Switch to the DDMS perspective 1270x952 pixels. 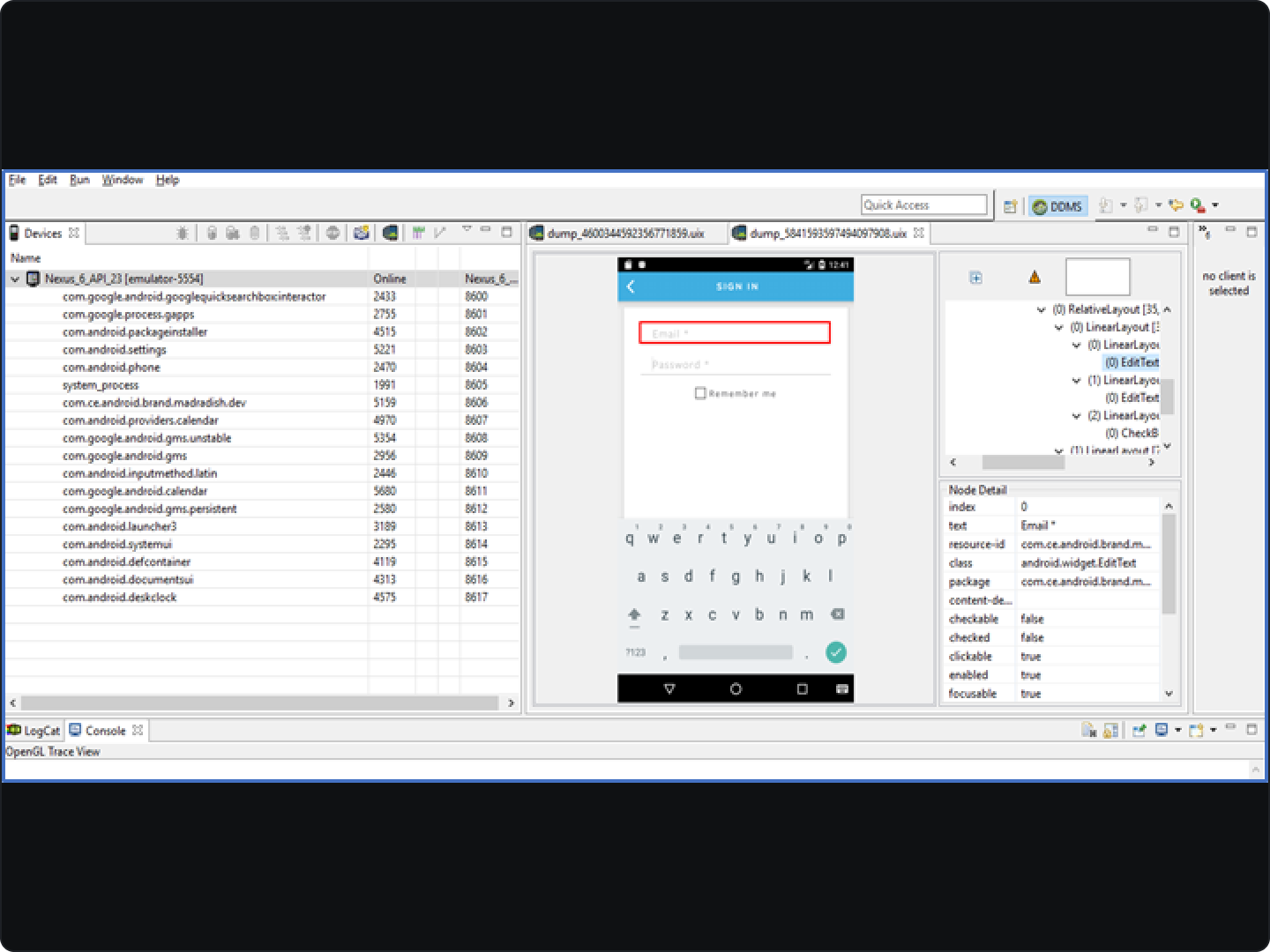[1057, 206]
